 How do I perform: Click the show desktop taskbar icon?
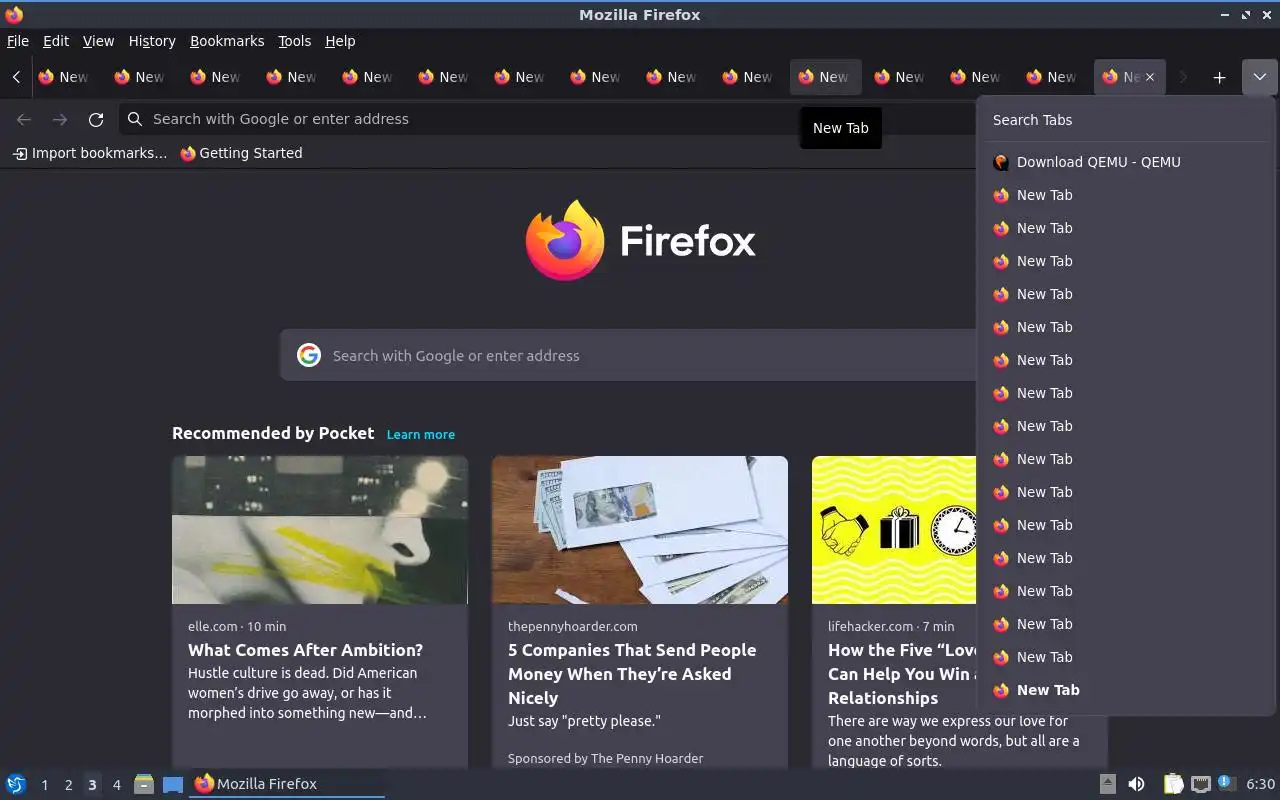coord(173,784)
